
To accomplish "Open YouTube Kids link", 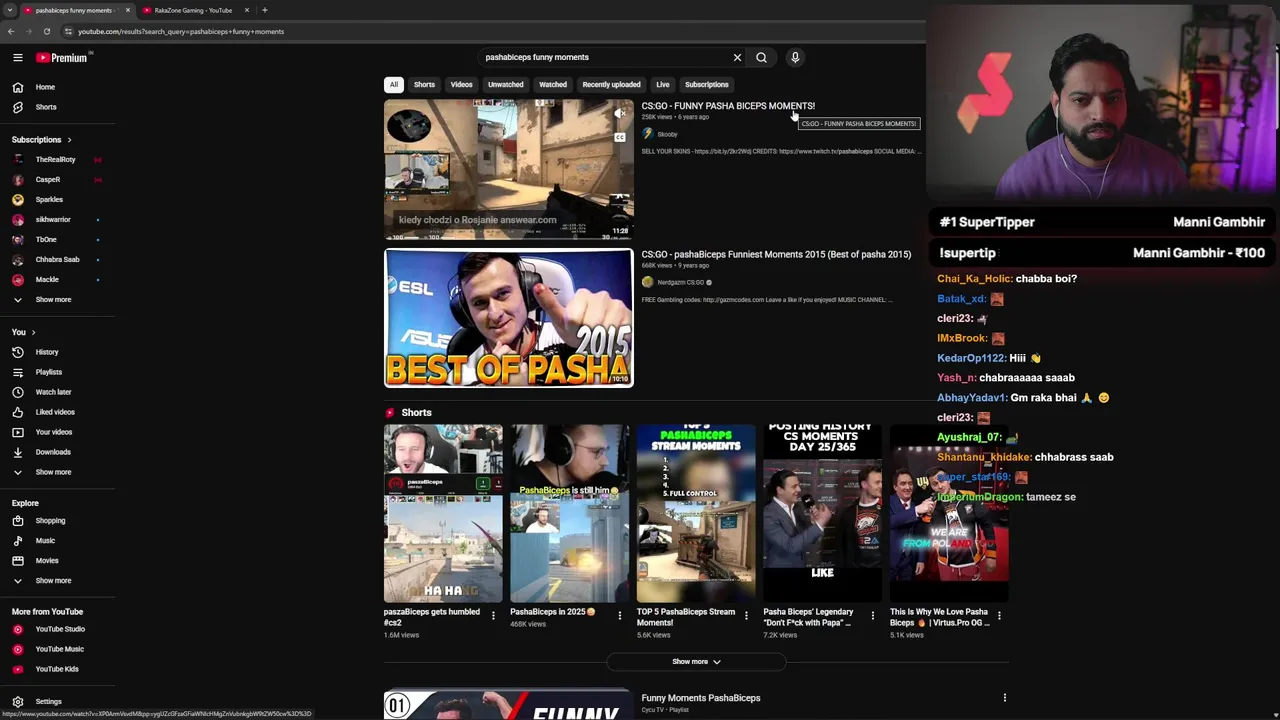I will tap(56, 669).
